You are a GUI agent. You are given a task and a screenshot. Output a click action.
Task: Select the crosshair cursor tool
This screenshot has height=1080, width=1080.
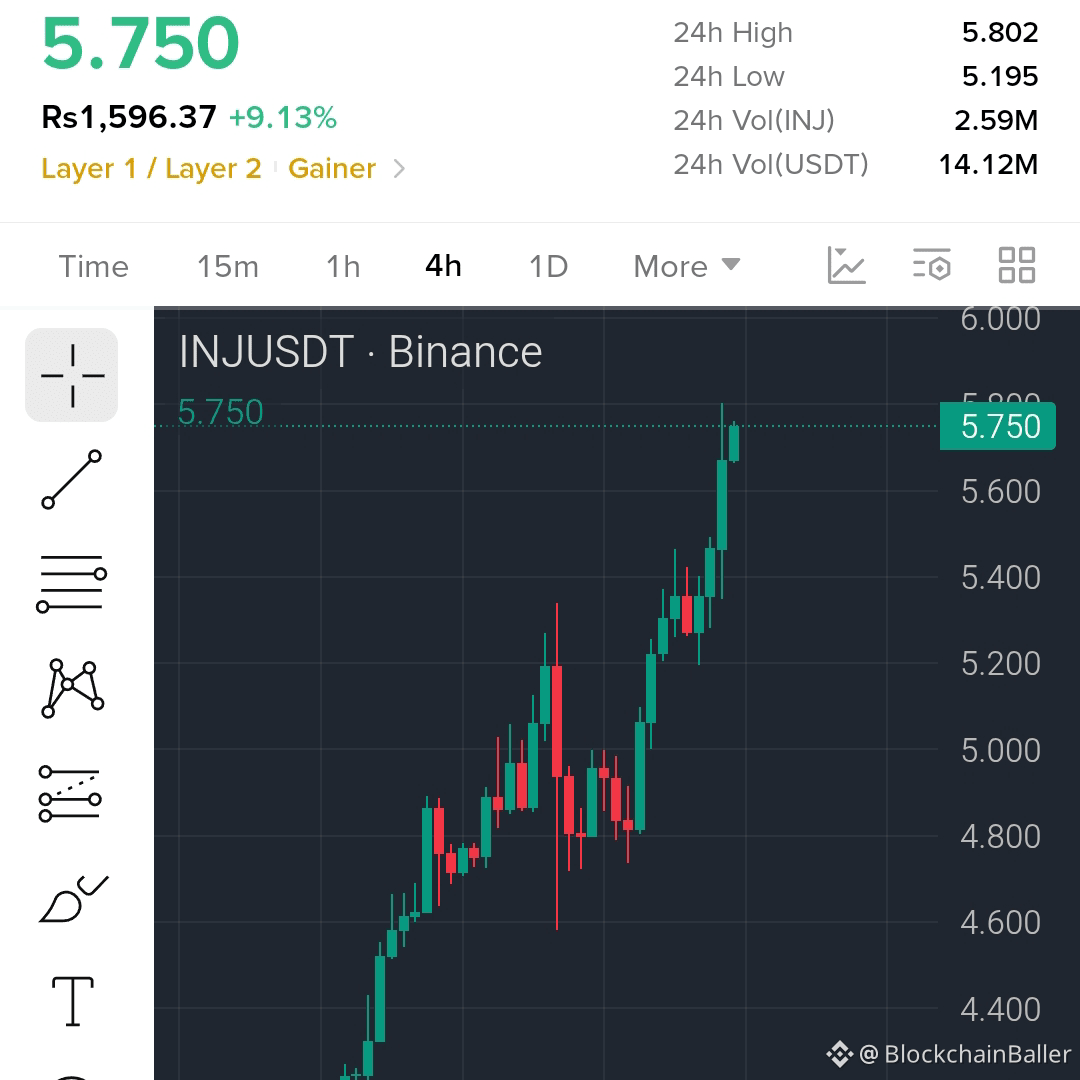pos(72,375)
